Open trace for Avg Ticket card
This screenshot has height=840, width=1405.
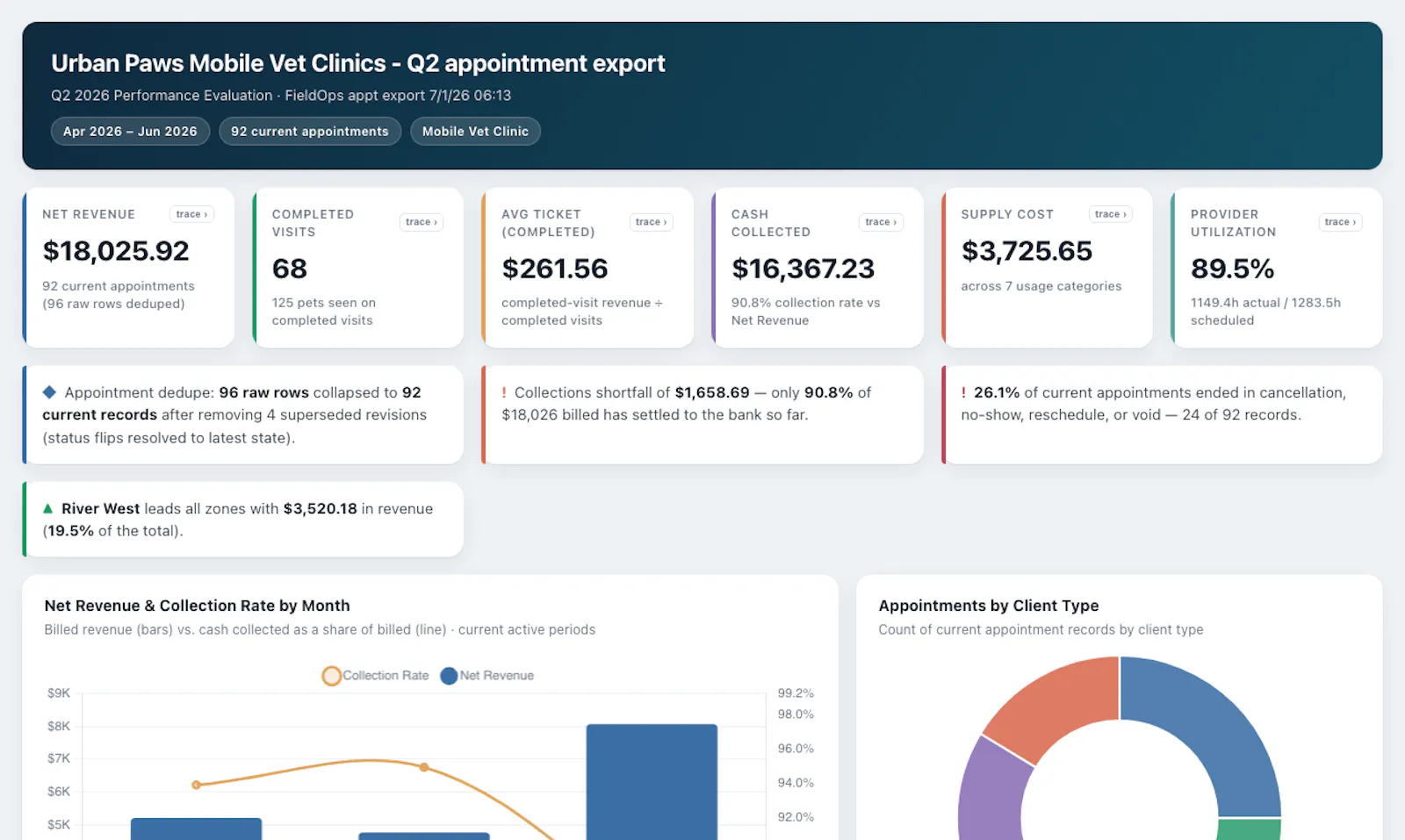tap(652, 222)
